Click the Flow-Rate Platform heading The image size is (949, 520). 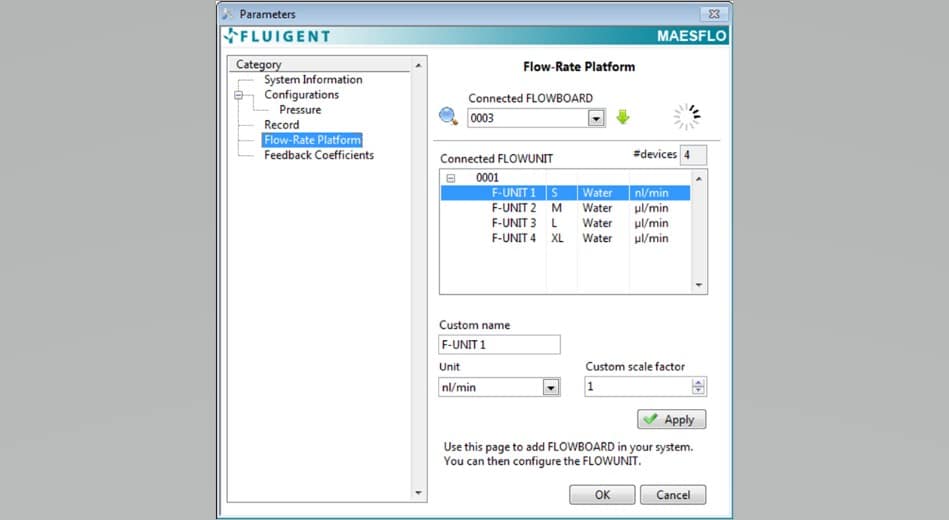pyautogui.click(x=579, y=67)
